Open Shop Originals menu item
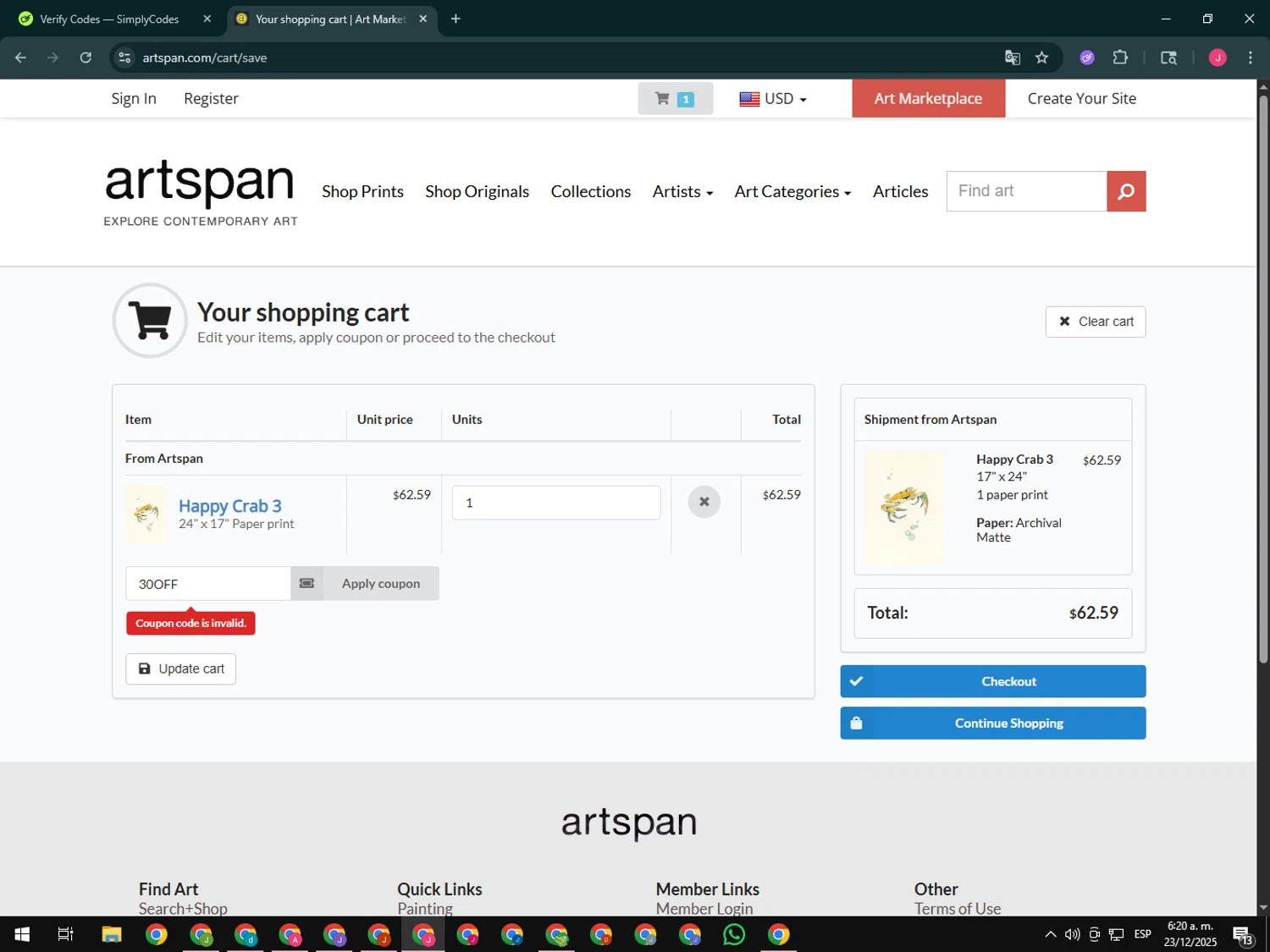Screen dimensions: 1270x952 [x=477, y=191]
